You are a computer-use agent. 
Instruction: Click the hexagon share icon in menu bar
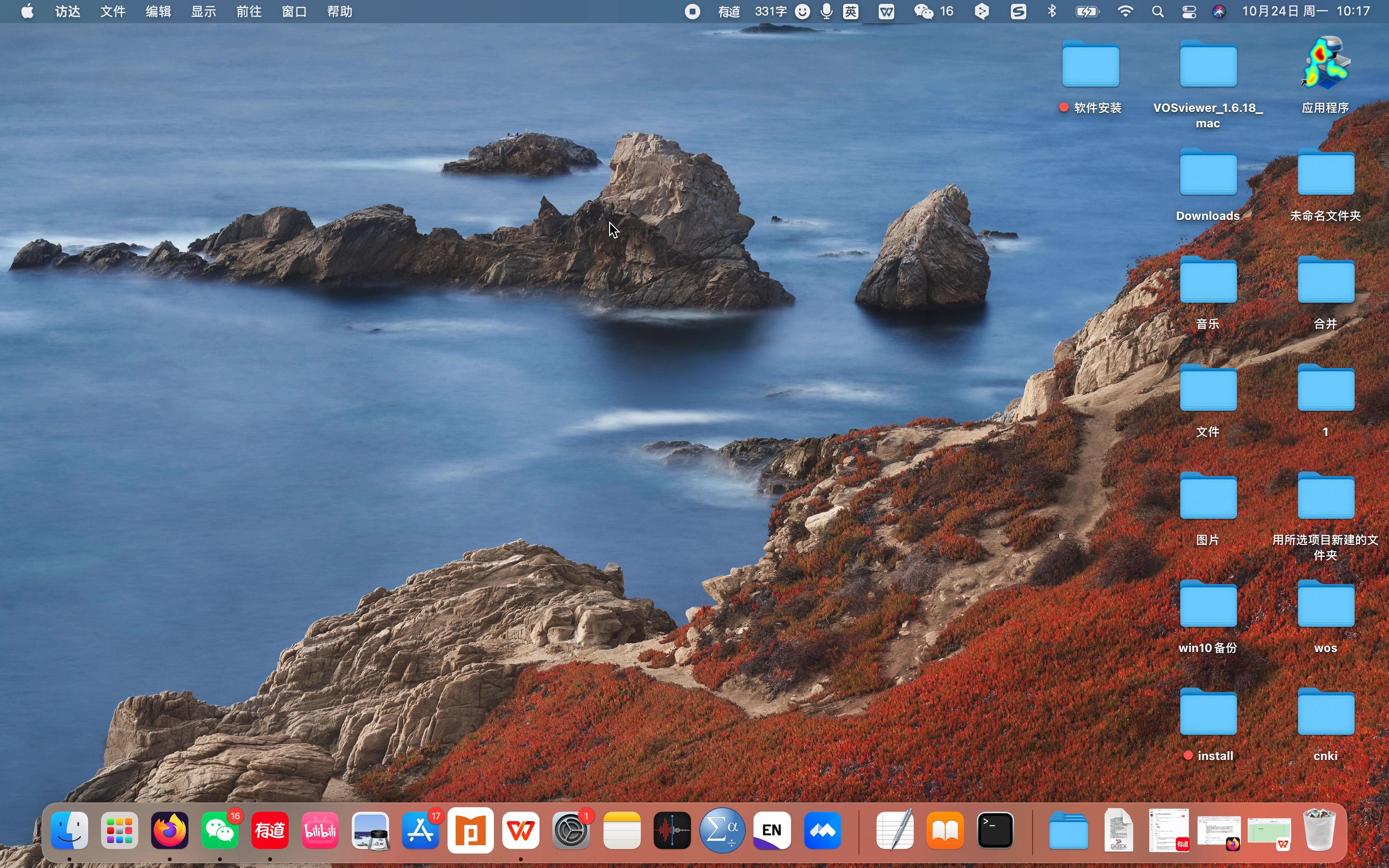pos(982,12)
